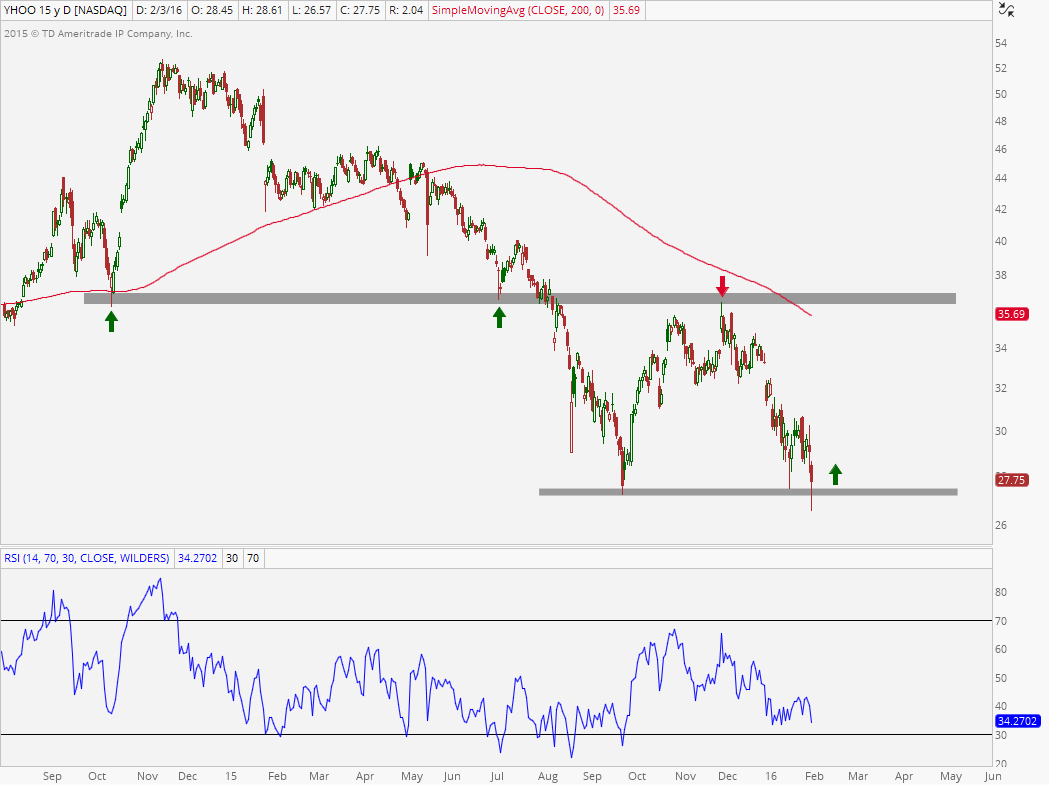
Task: Click the 80 label on RSI axis
Action: [1001, 592]
